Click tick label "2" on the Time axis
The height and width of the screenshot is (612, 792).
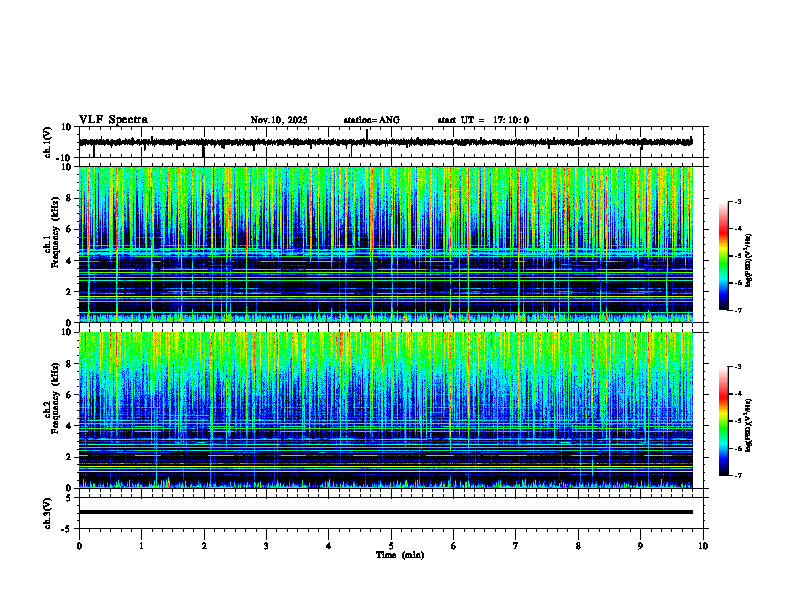pos(204,546)
